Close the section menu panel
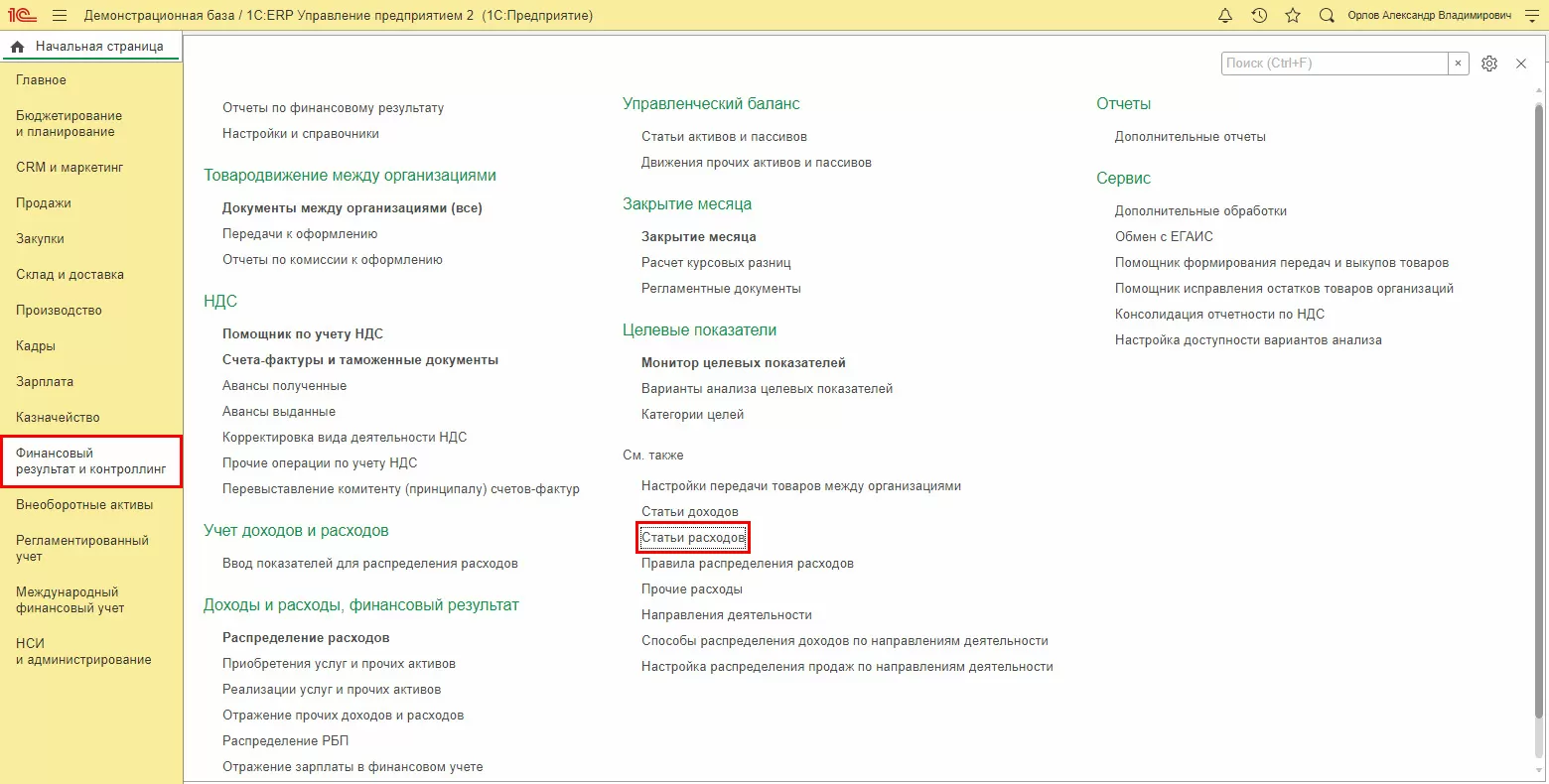The image size is (1549, 784). click(x=1521, y=64)
